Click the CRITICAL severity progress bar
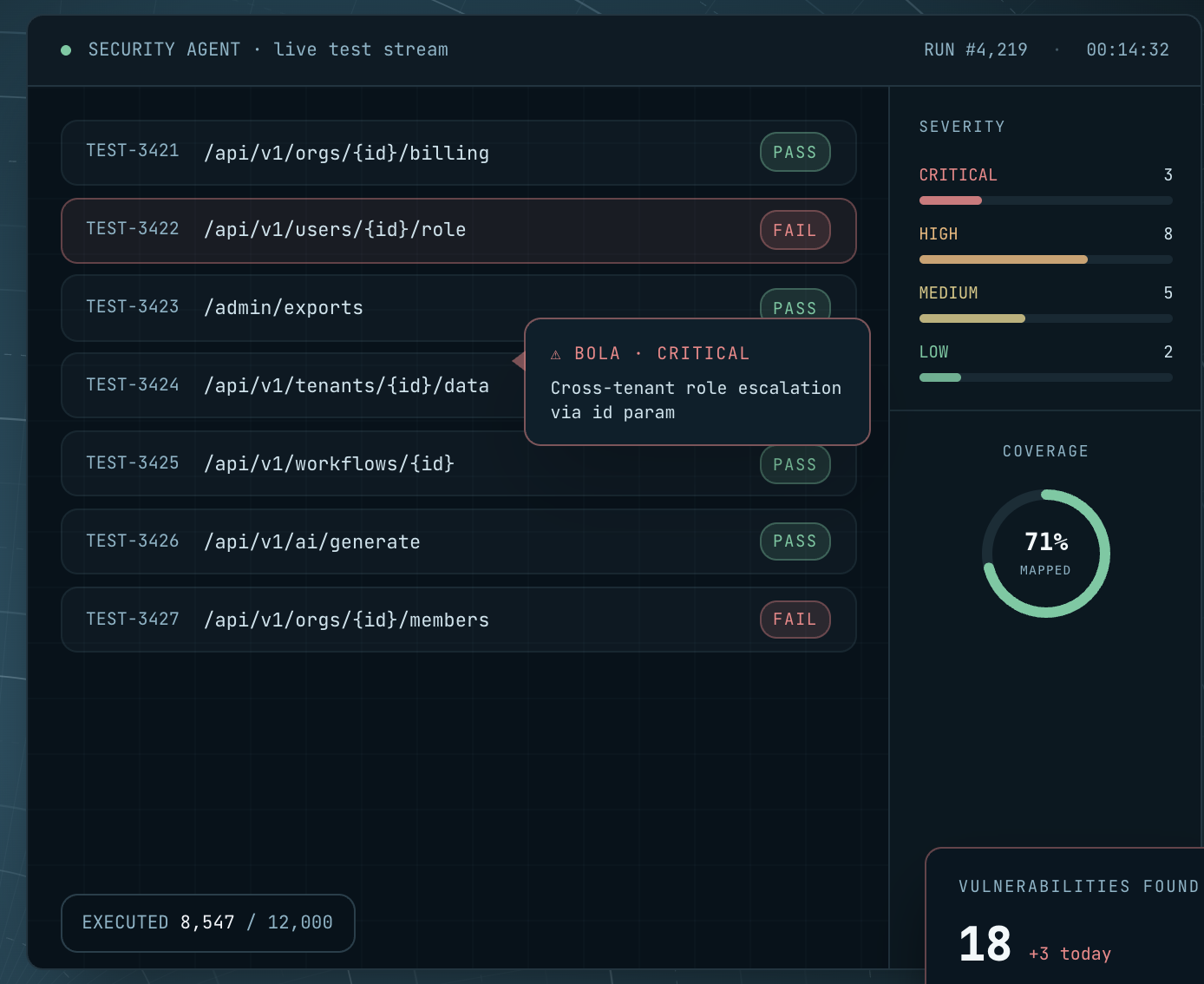 (x=1046, y=200)
